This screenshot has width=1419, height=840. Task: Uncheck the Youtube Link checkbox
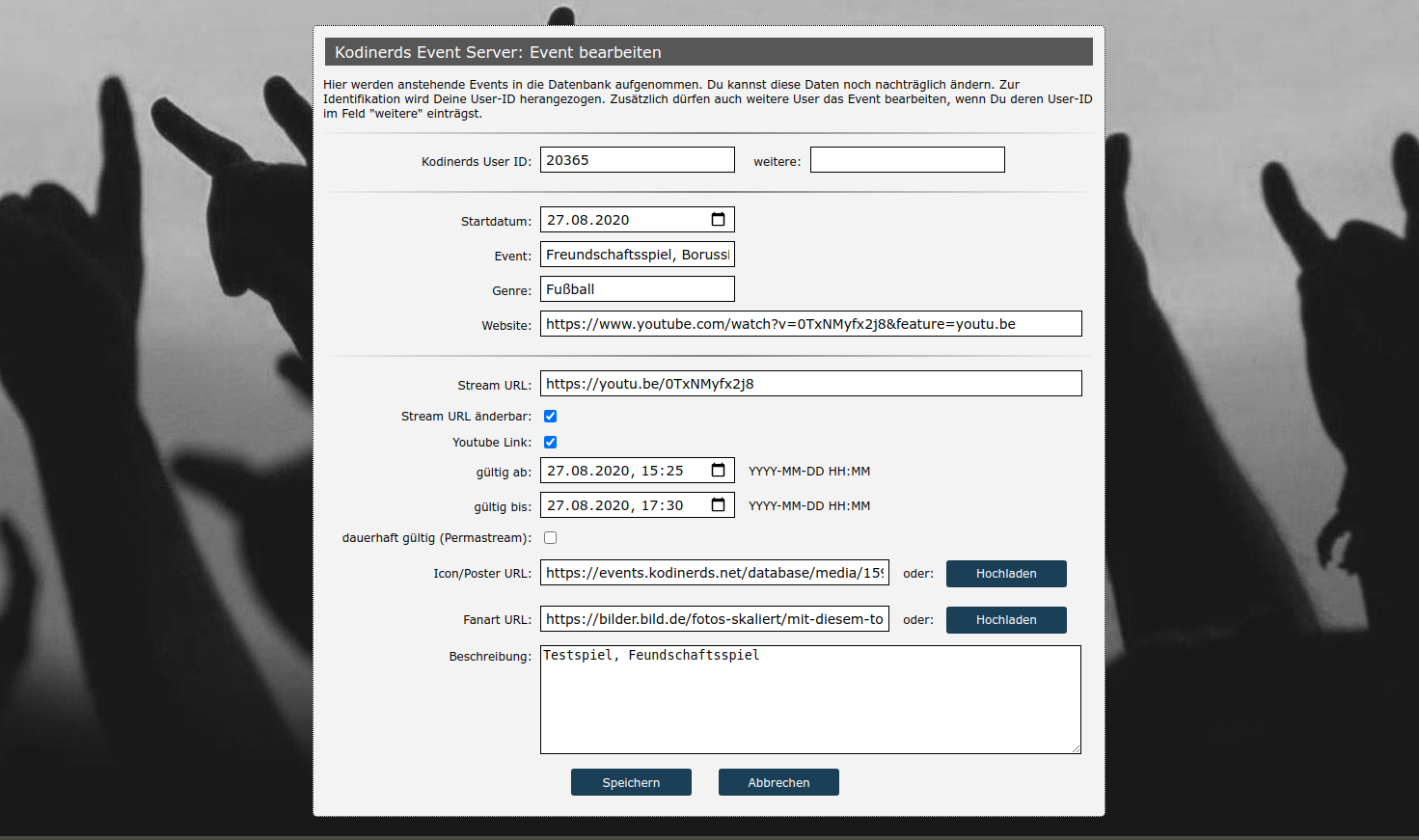[550, 443]
